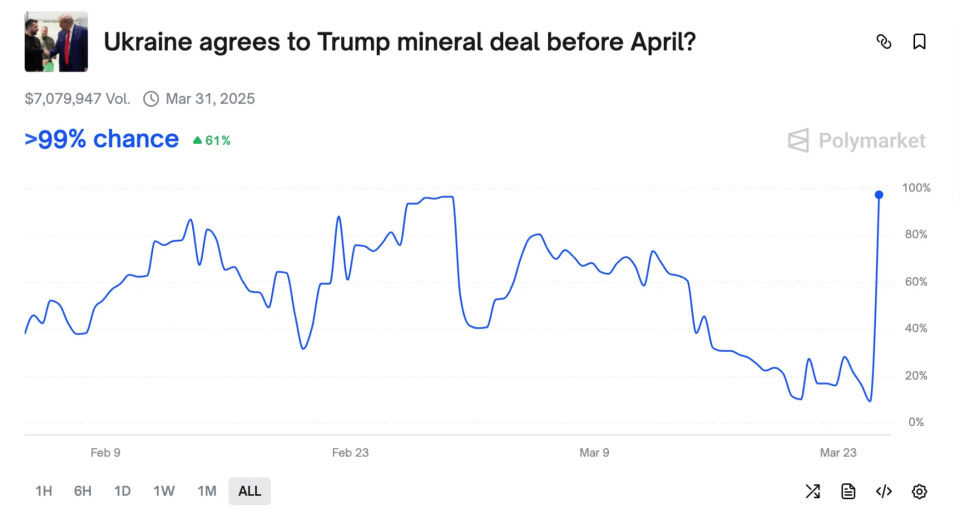This screenshot has height=515, width=960.
Task: Click the Mar 31, 2025 end date
Action: [x=211, y=99]
